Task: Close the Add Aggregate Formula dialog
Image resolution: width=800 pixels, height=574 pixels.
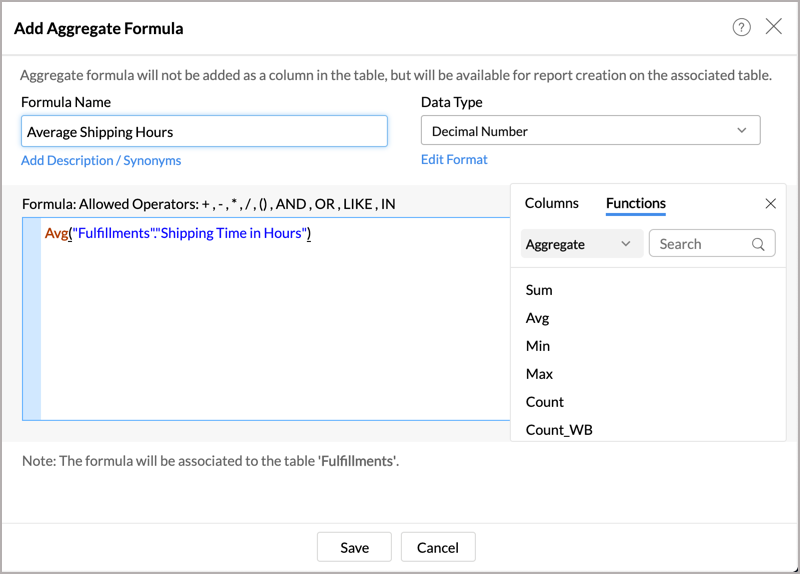Action: (x=773, y=27)
